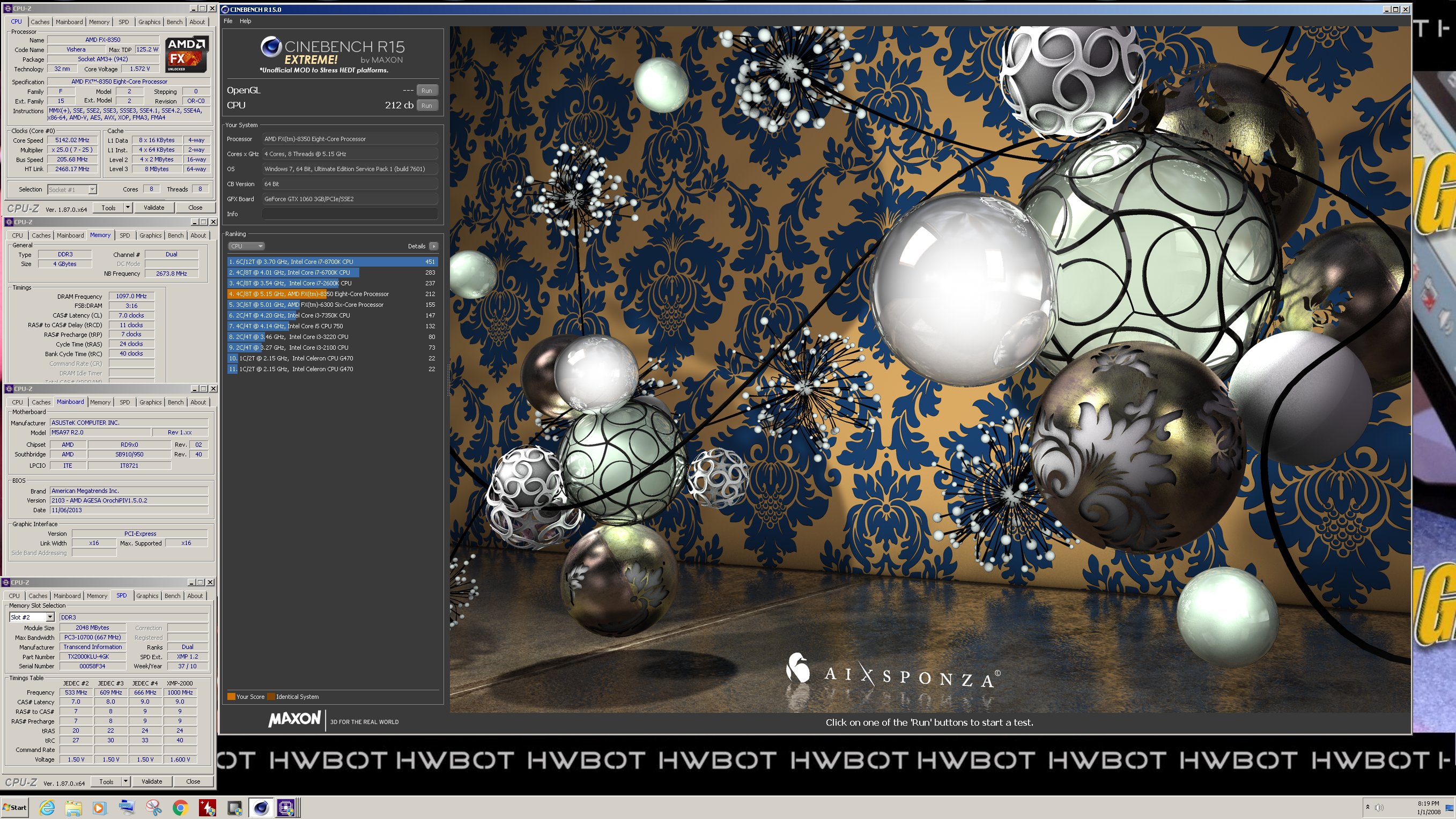Image resolution: width=1456 pixels, height=819 pixels.
Task: Click the orange Your Score legend swatch
Action: point(231,696)
